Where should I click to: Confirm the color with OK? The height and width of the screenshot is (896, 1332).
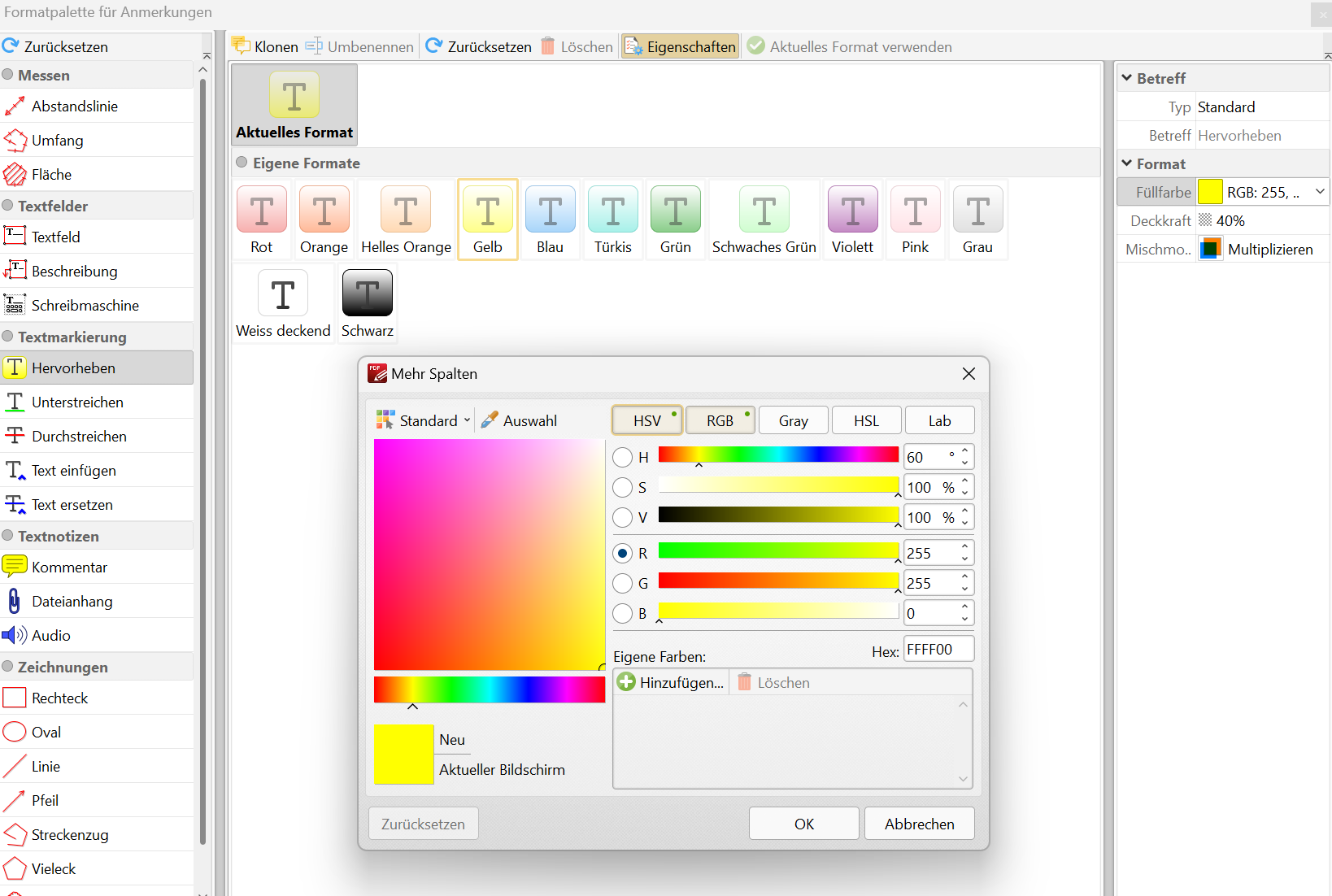(x=804, y=824)
